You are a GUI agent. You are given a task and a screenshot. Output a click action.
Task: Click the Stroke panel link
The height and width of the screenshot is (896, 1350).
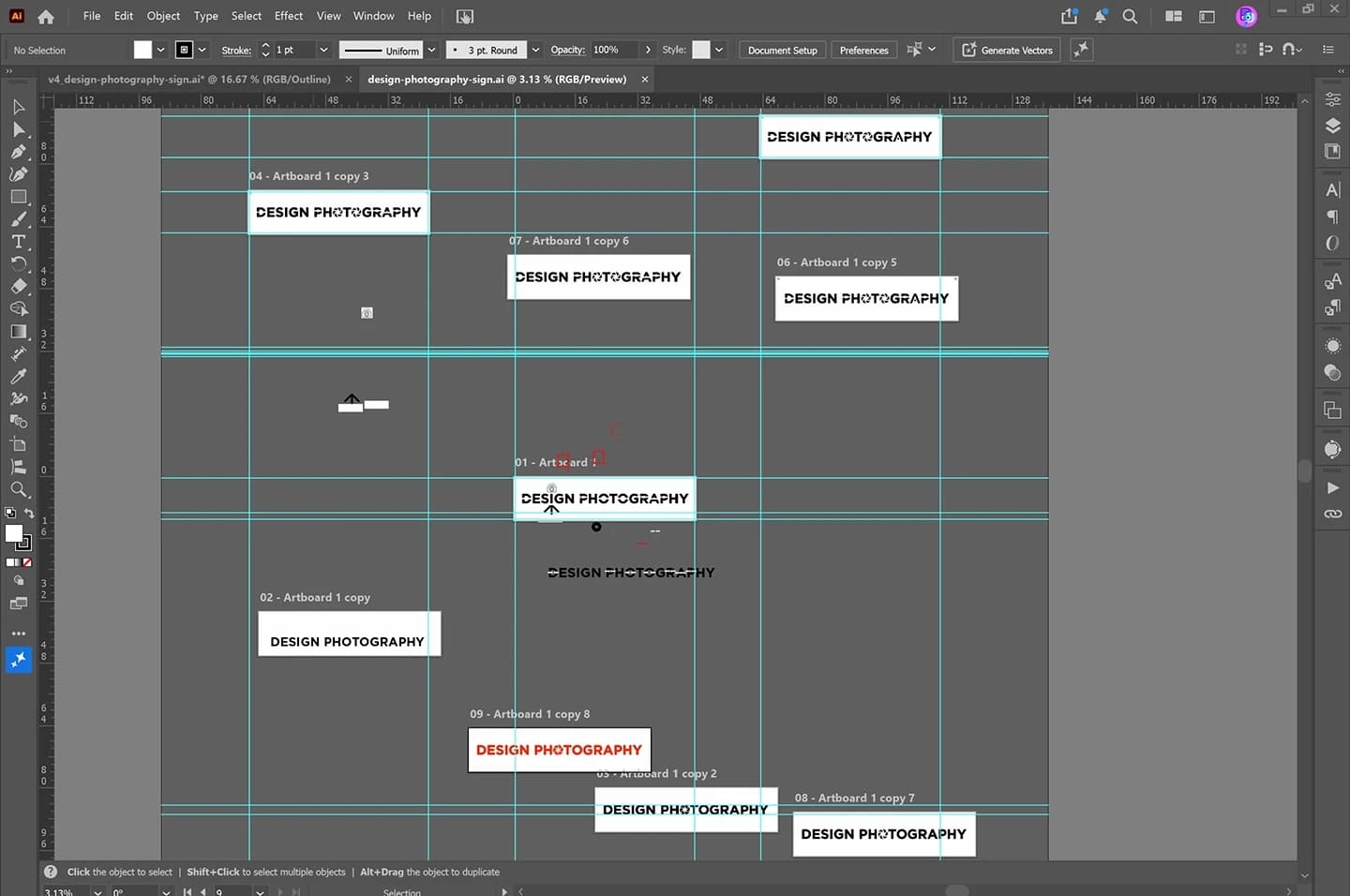coord(236,50)
